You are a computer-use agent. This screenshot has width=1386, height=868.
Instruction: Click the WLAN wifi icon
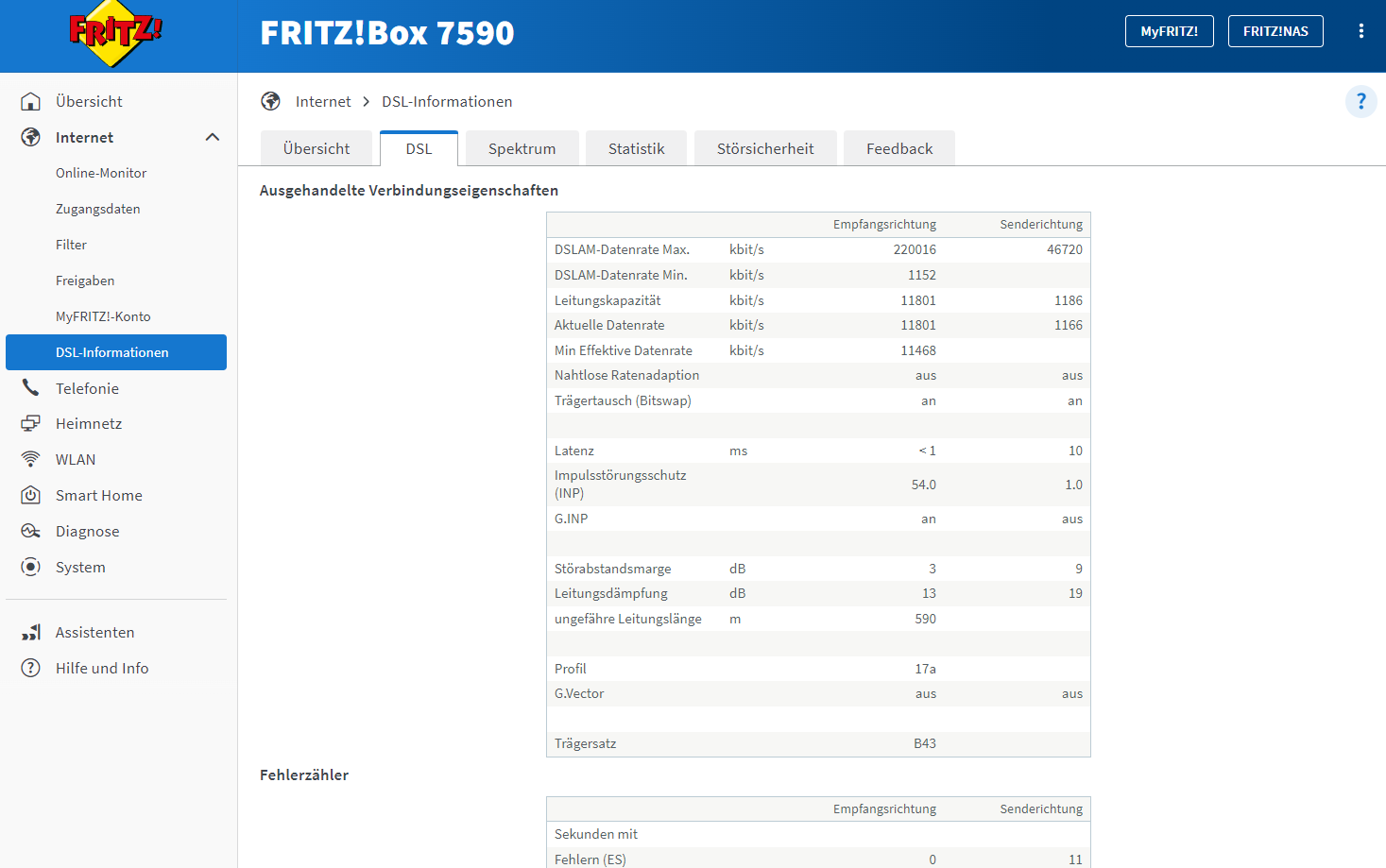(31, 459)
